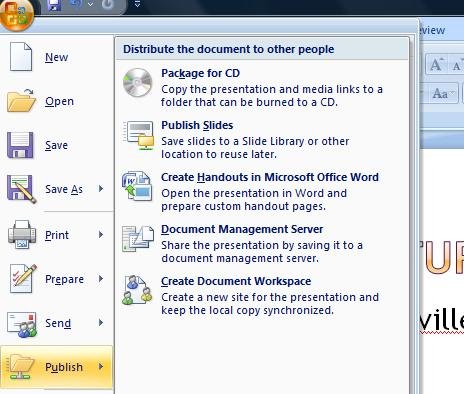Click the Undo icon in Quick Access Toolbar
This screenshot has width=464, height=394.
[76, 4]
